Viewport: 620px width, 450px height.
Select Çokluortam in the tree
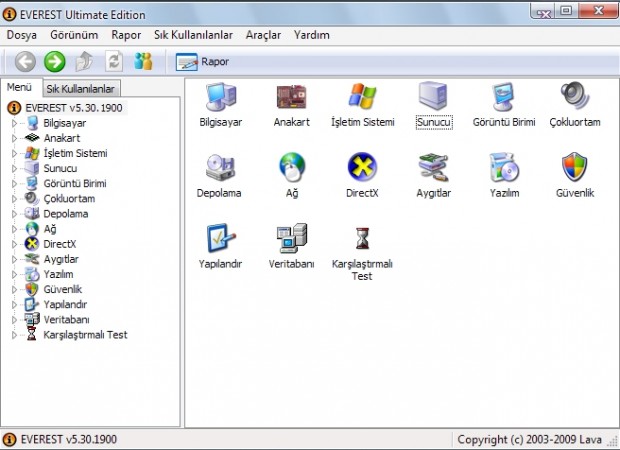[x=69, y=199]
